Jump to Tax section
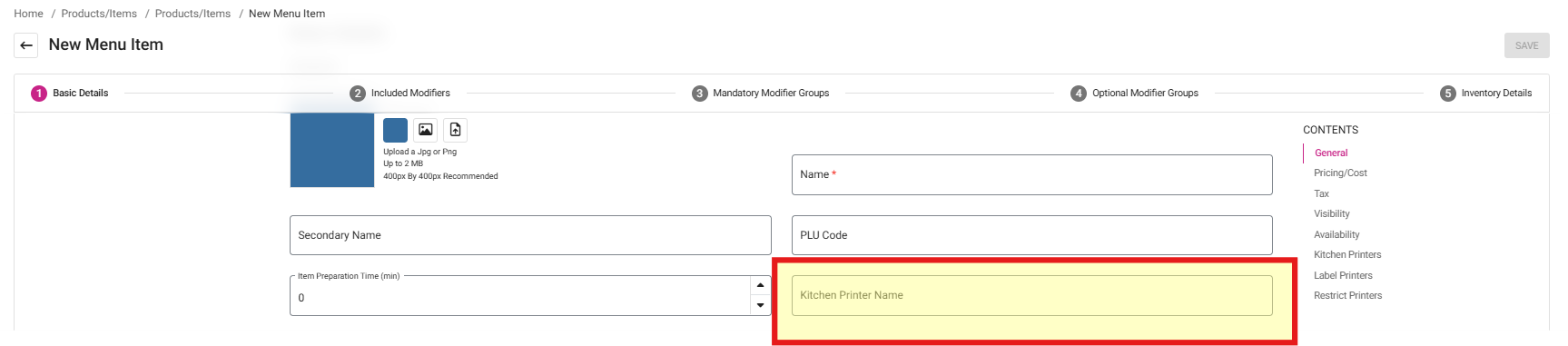This screenshot has height=346, width=1568. click(x=1321, y=193)
